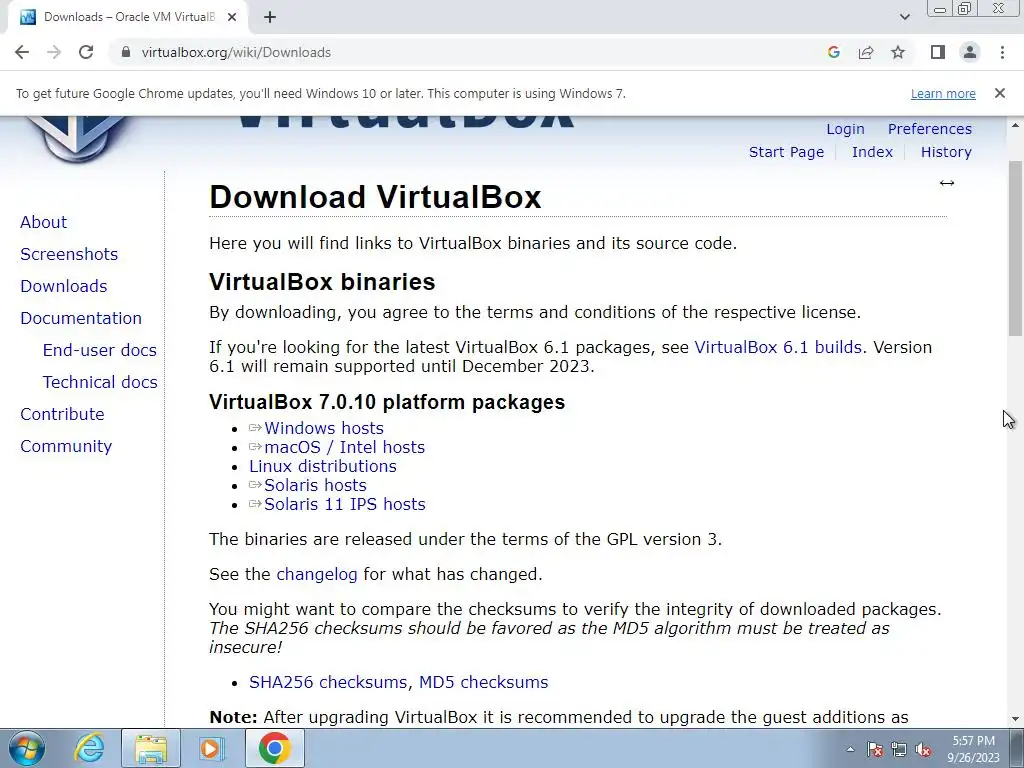
Task: Bookmark this page with star icon
Action: tap(898, 52)
